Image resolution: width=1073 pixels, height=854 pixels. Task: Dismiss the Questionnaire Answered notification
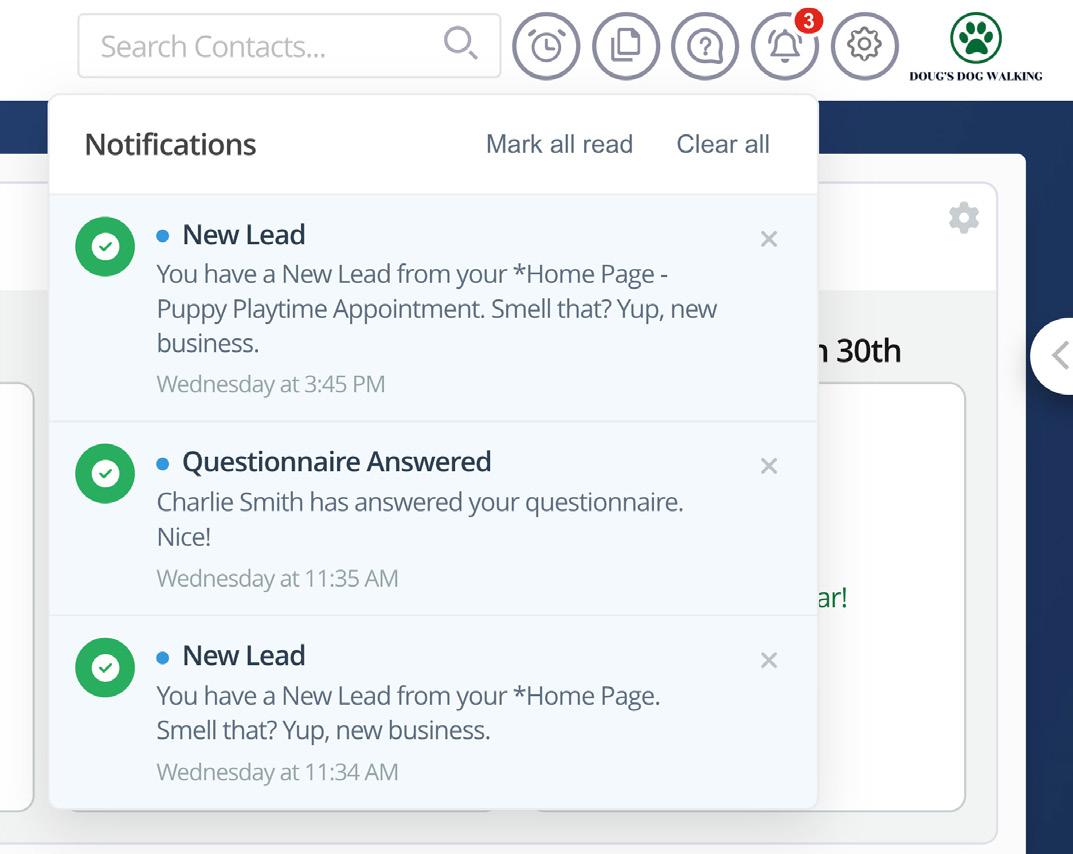pos(769,466)
